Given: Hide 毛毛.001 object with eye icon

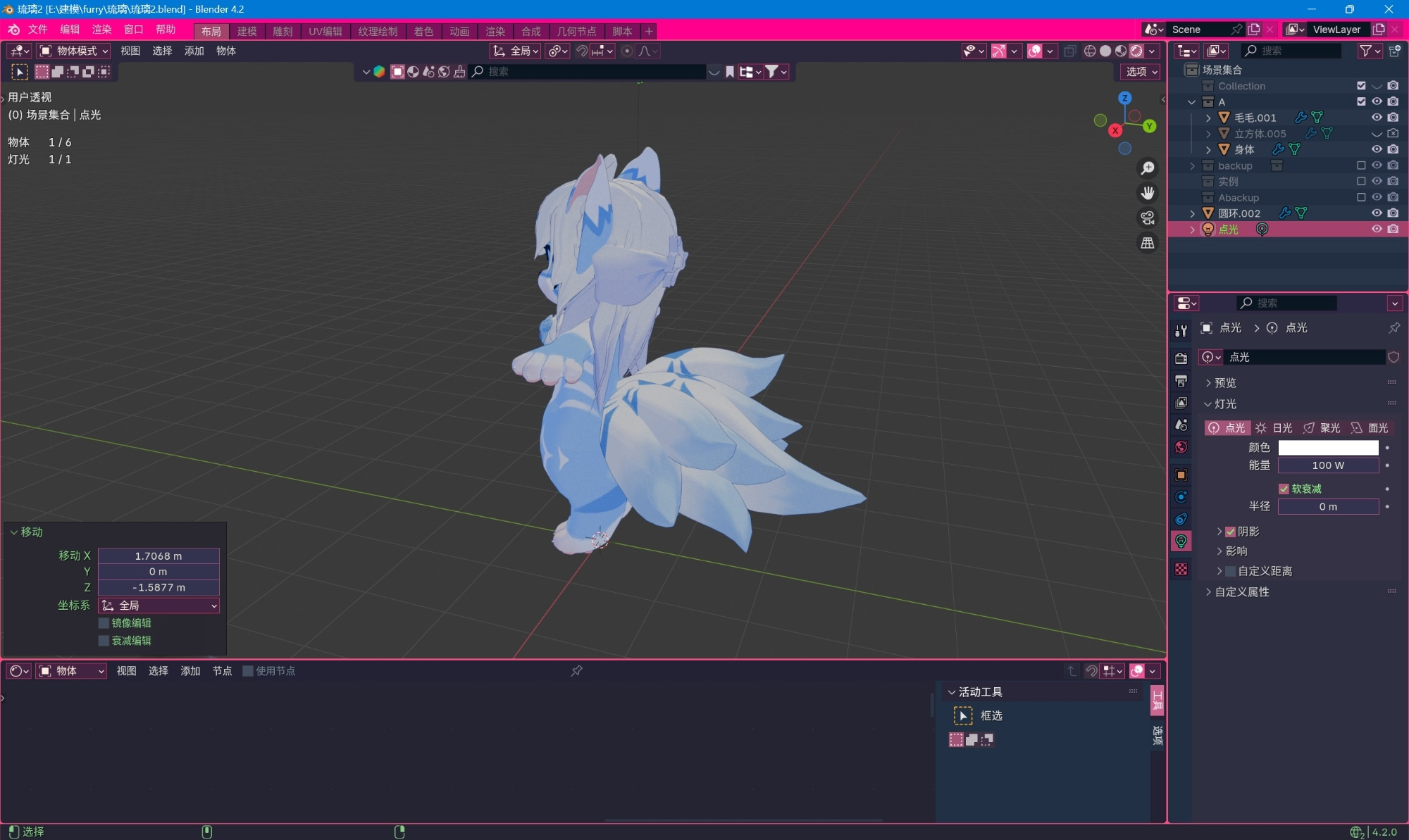Looking at the screenshot, I should point(1377,118).
